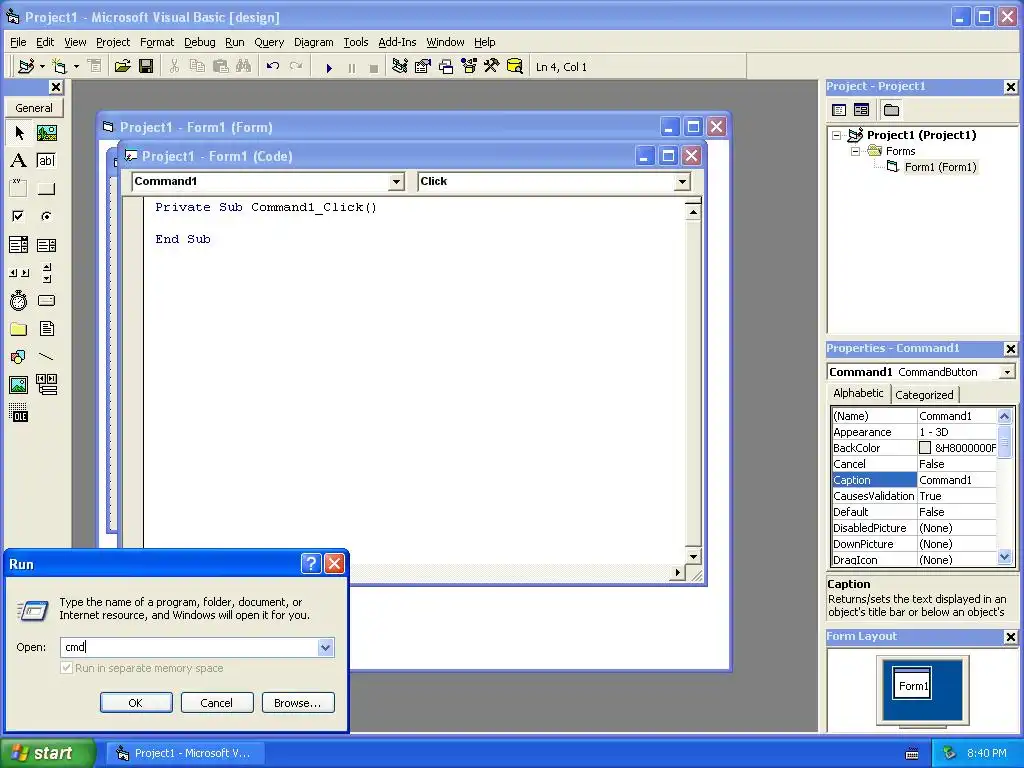Click the BackColor color swatch

tap(925, 448)
